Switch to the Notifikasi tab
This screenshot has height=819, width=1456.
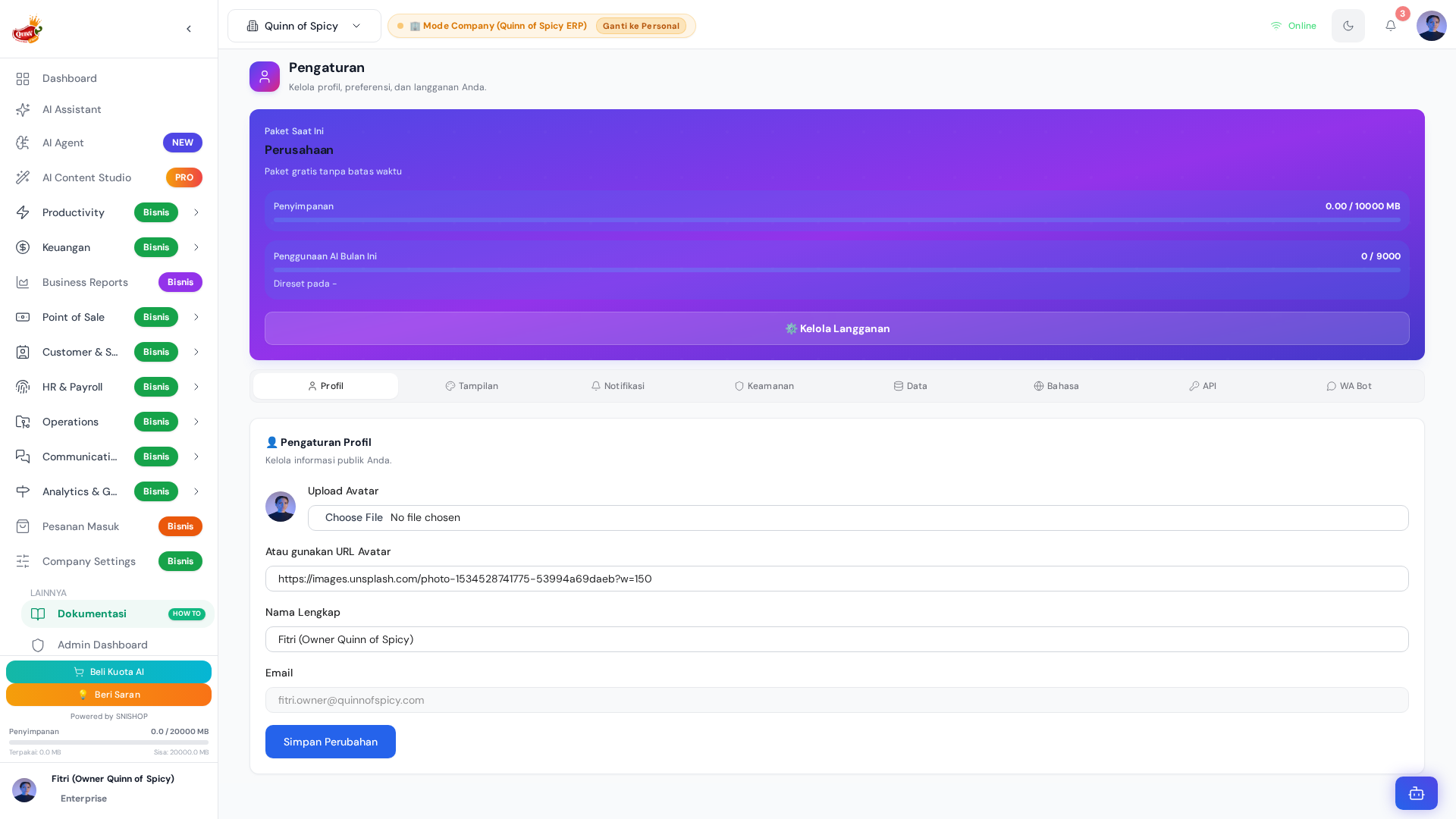(x=618, y=386)
